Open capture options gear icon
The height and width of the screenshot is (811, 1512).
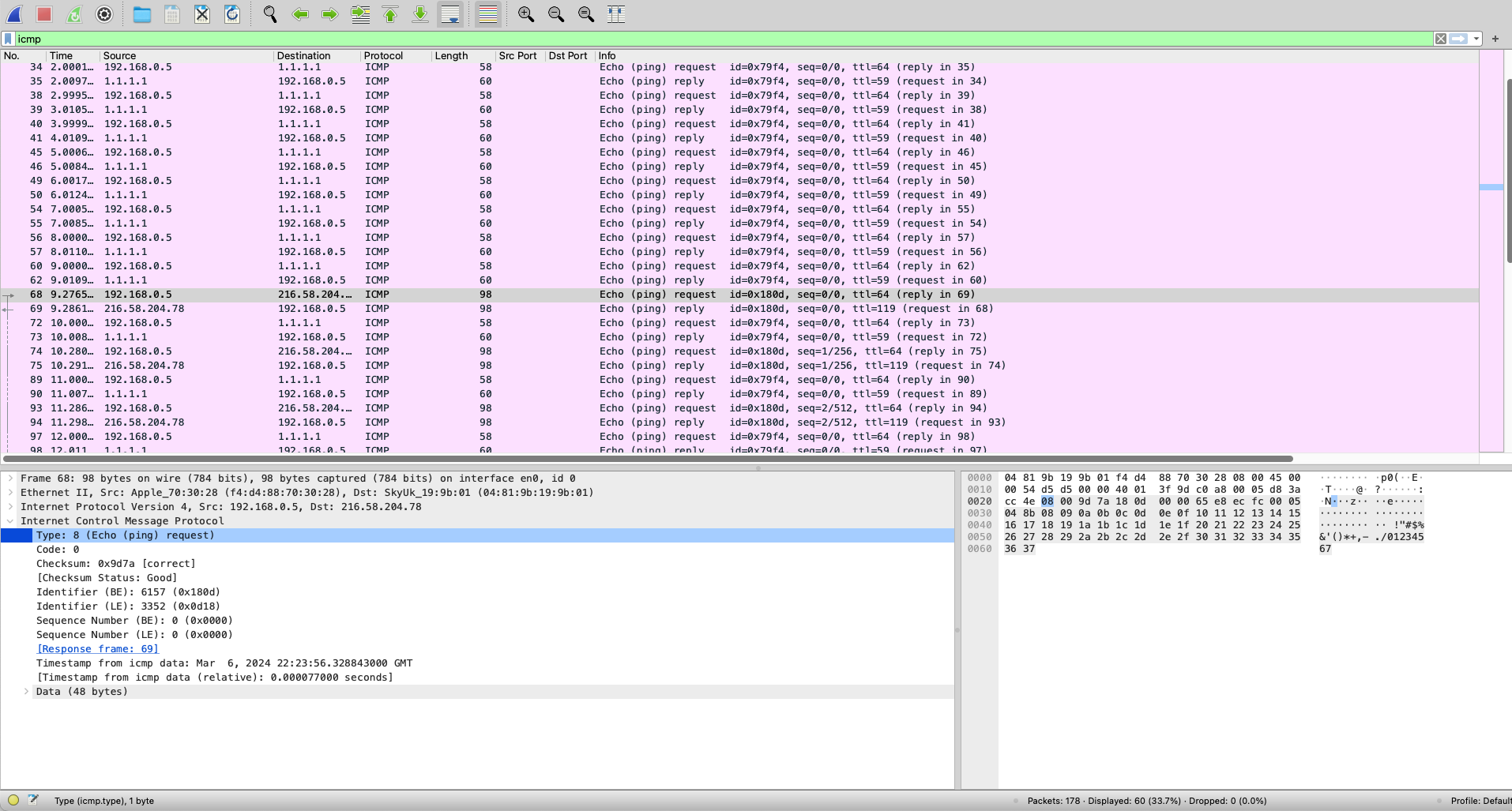104,14
